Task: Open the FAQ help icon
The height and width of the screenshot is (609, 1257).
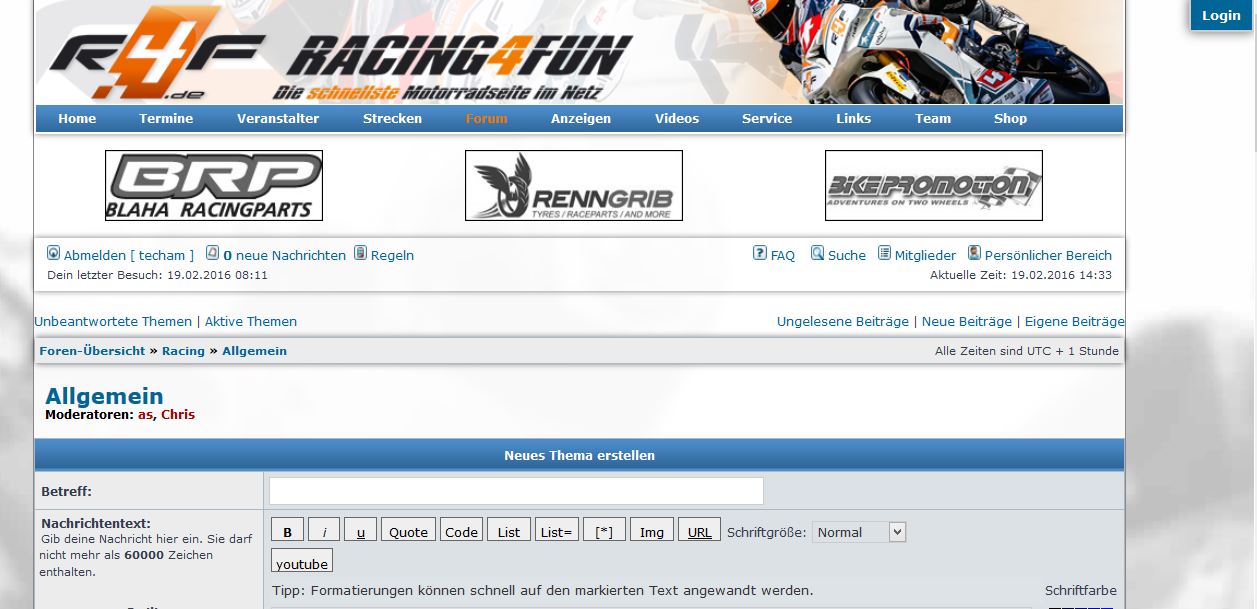Action: pos(760,254)
